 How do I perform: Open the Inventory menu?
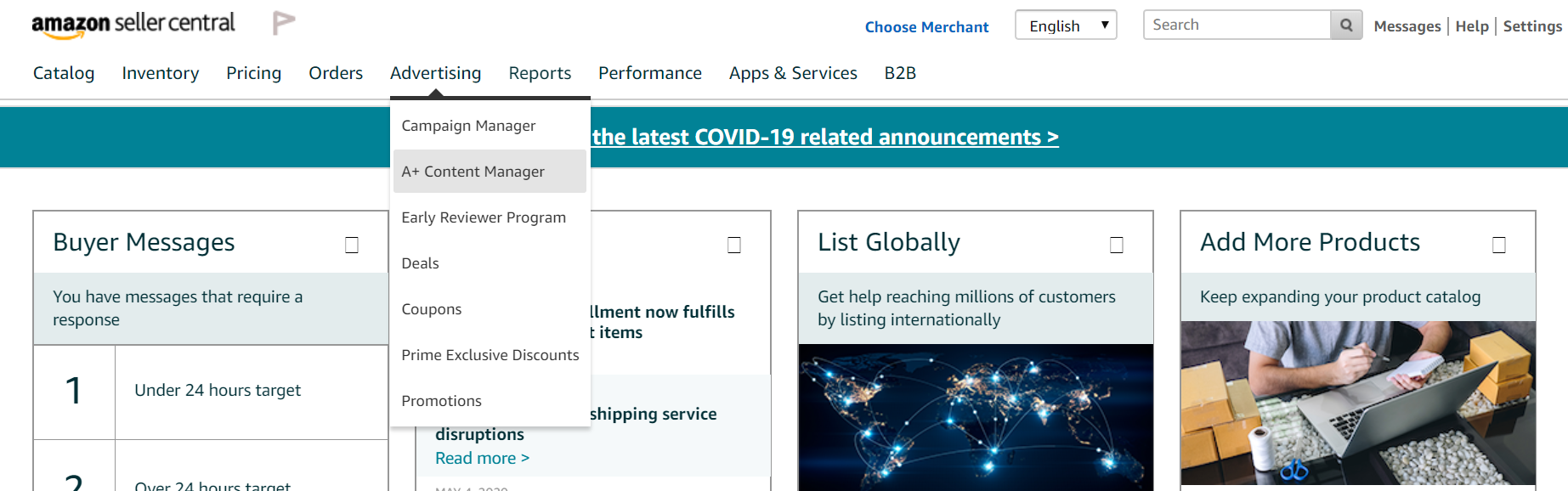point(161,73)
